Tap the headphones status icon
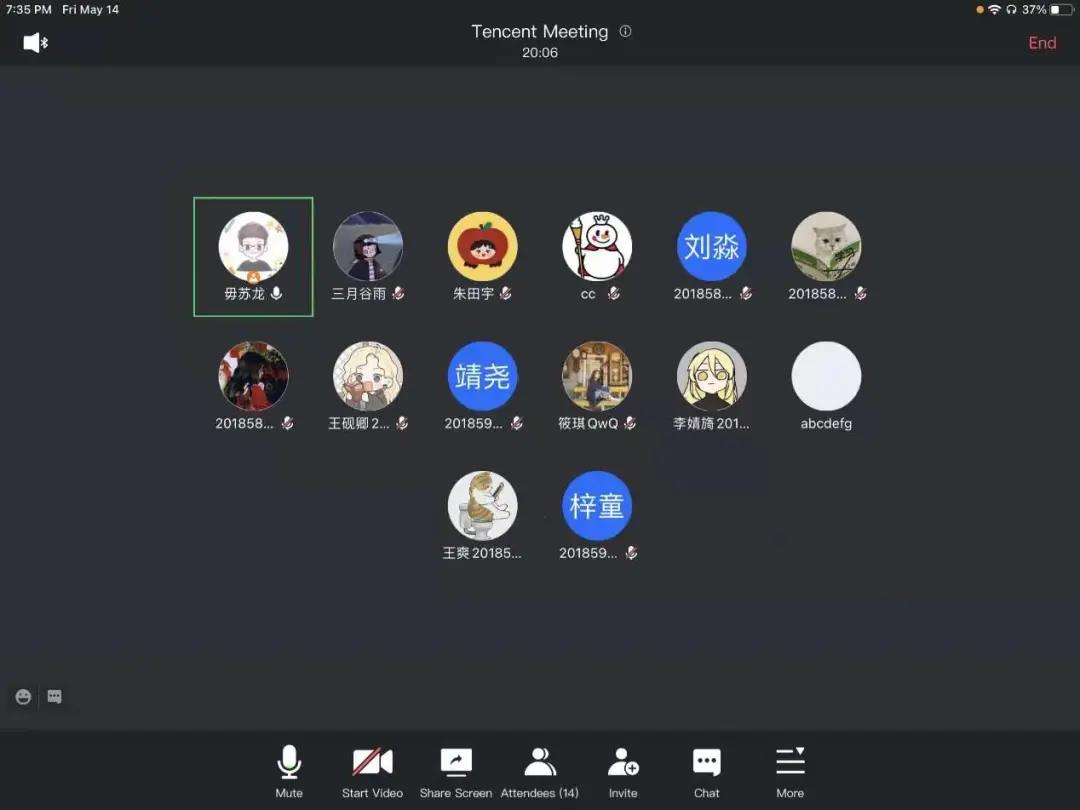The height and width of the screenshot is (810, 1080). click(1011, 10)
